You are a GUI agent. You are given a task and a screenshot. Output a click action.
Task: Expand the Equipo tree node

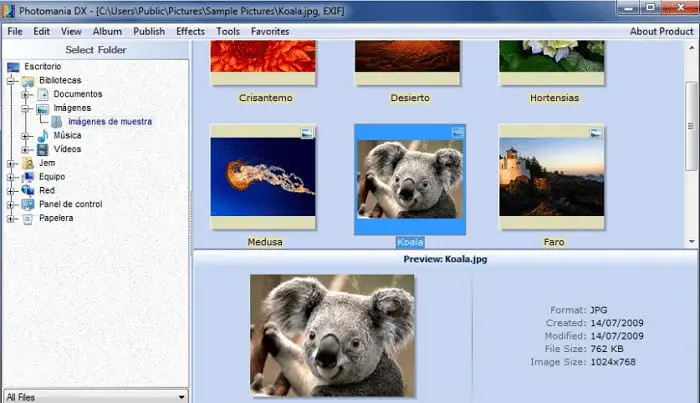tap(11, 177)
